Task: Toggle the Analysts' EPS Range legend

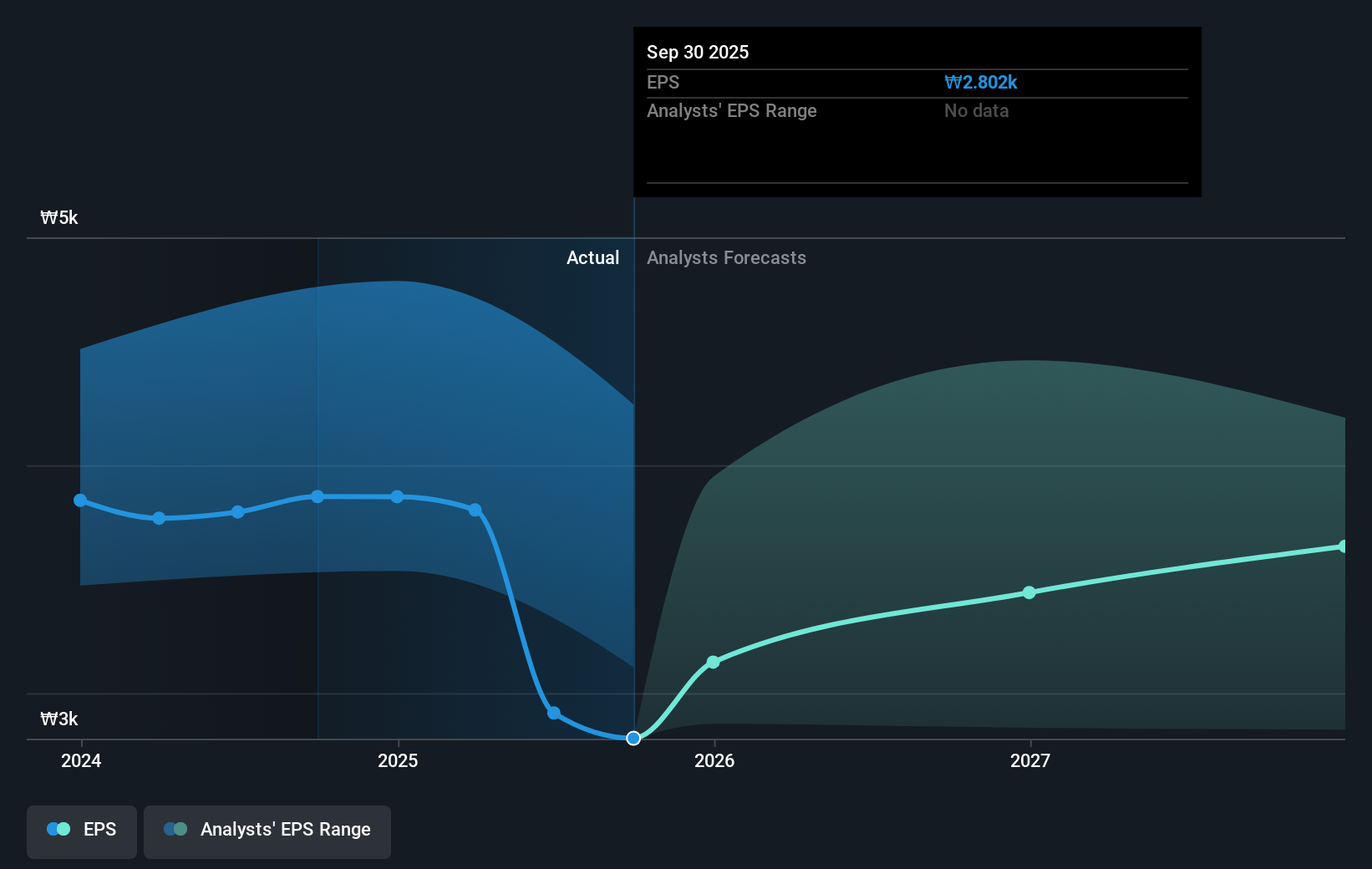Action: tap(267, 831)
